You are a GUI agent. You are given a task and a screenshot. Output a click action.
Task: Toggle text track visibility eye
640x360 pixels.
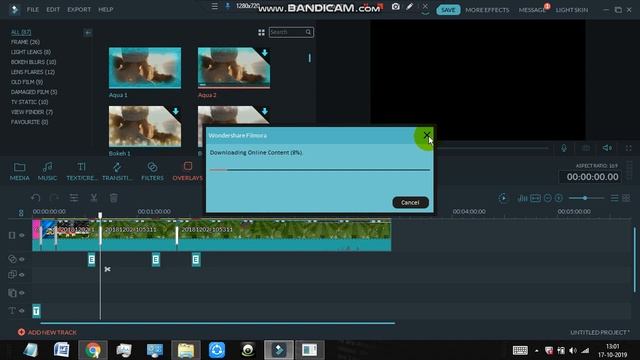point(22,311)
